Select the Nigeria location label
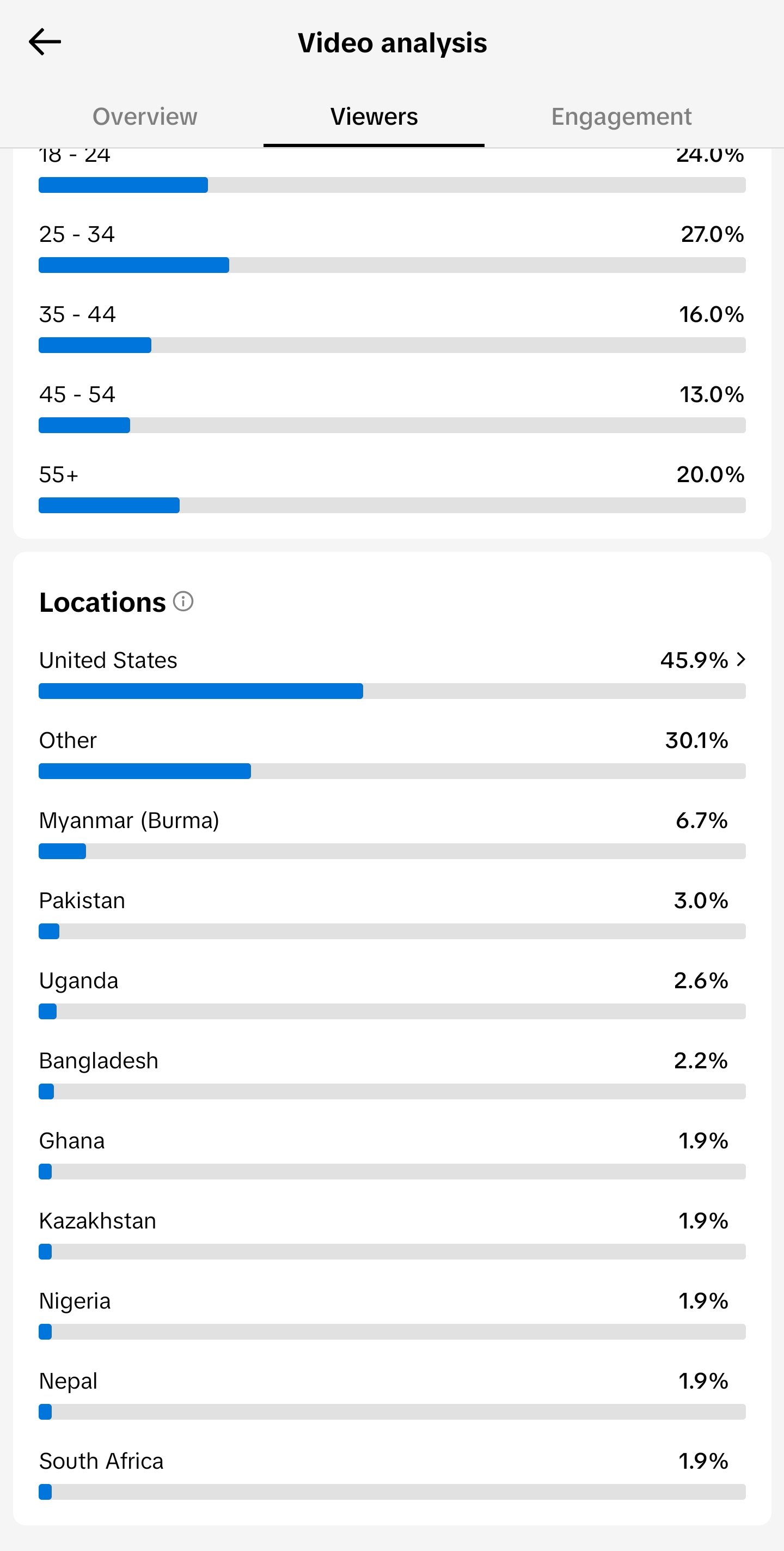 pyautogui.click(x=75, y=1301)
